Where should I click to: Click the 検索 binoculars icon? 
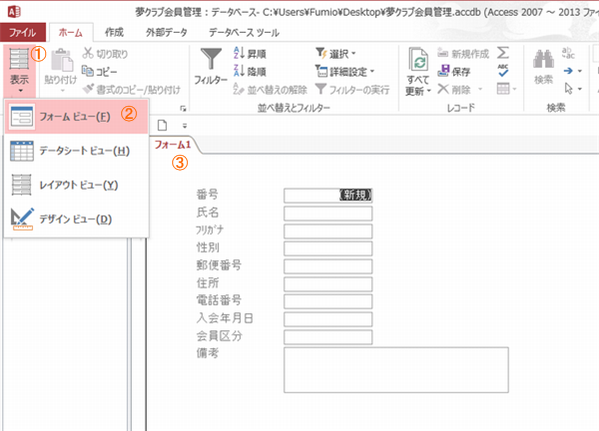pos(544,59)
